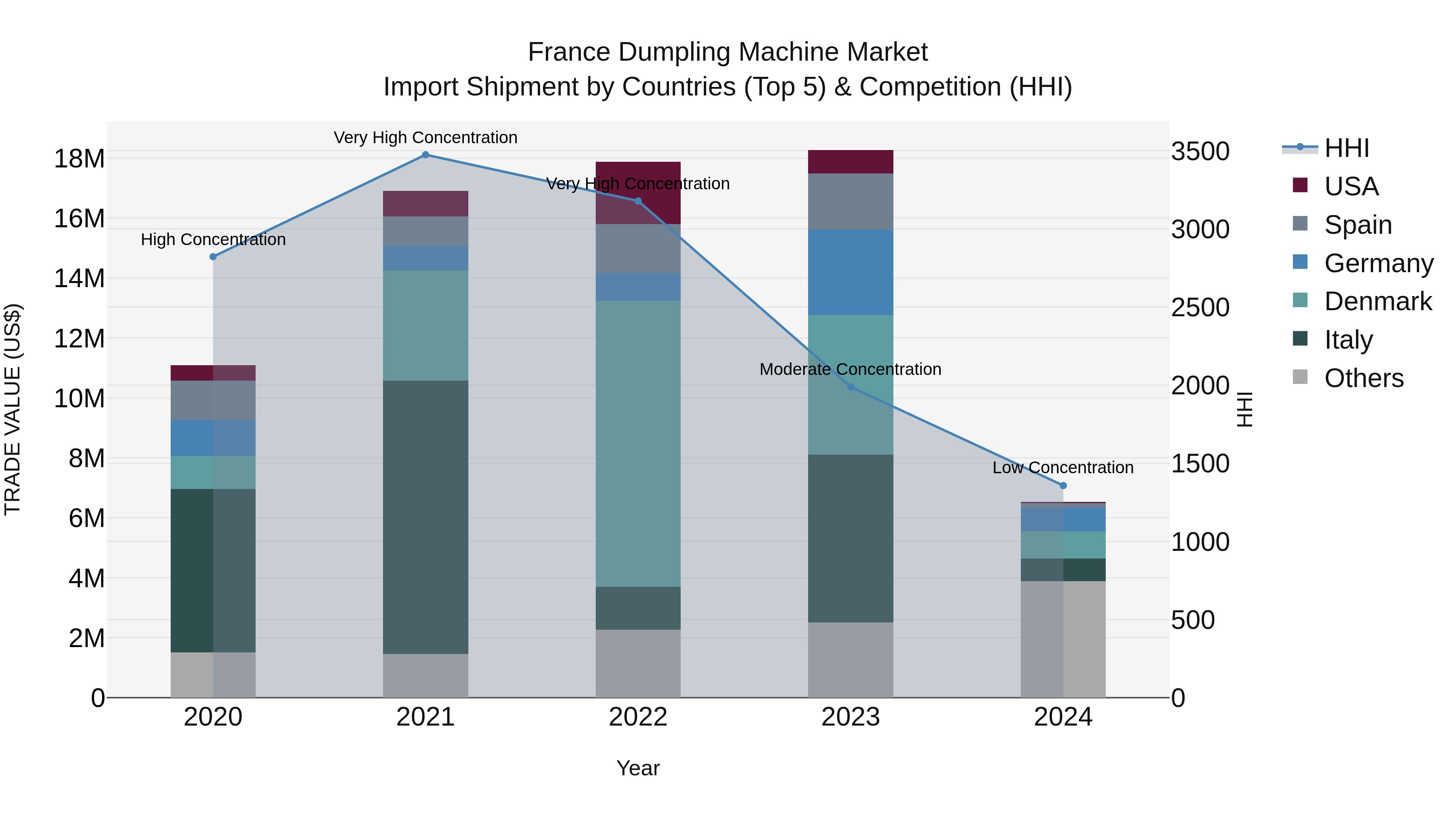Toggle the Denmark legend entry
Image resolution: width=1456 pixels, height=819 pixels.
1362,301
